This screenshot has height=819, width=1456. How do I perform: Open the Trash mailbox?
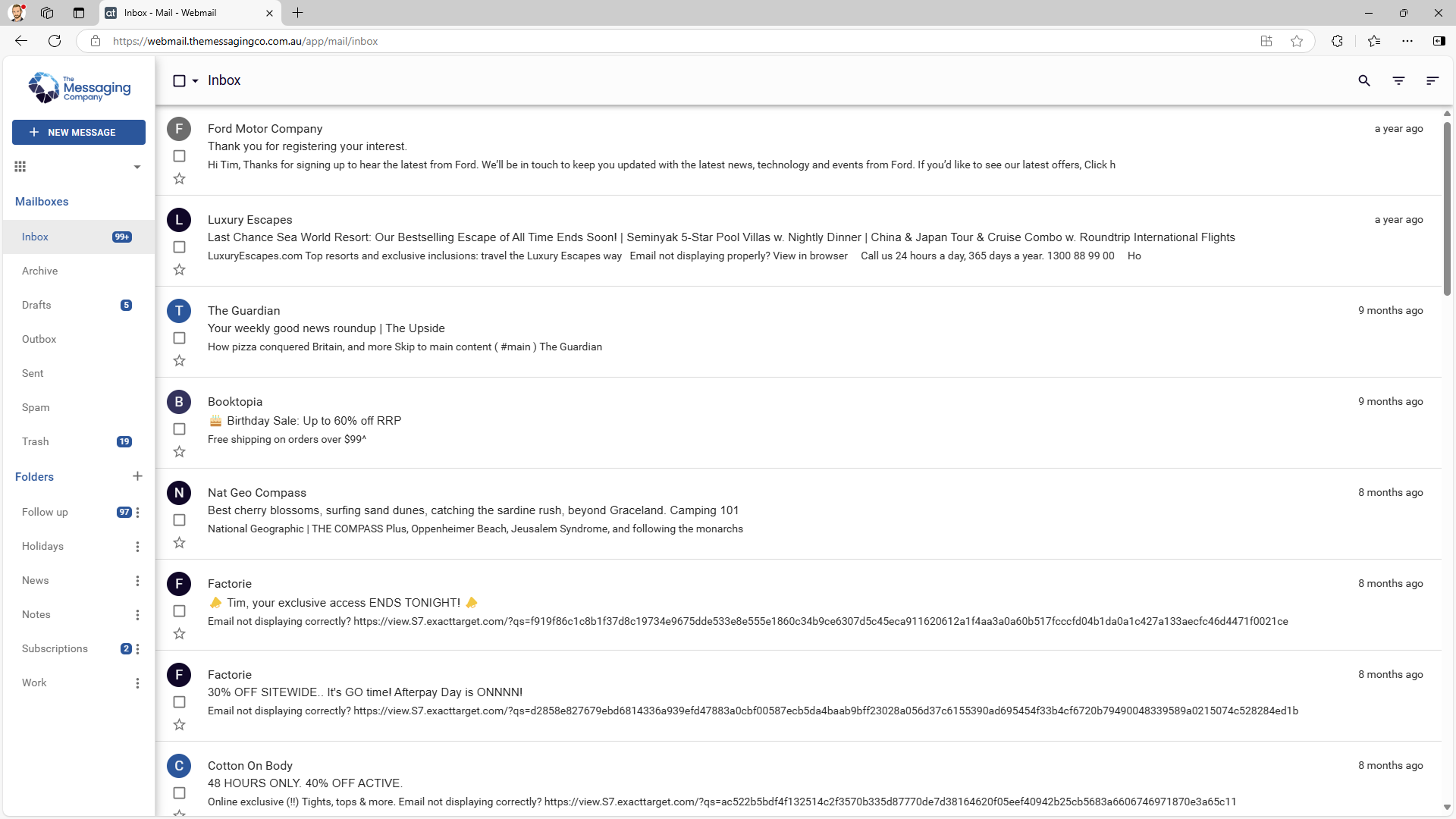78,441
